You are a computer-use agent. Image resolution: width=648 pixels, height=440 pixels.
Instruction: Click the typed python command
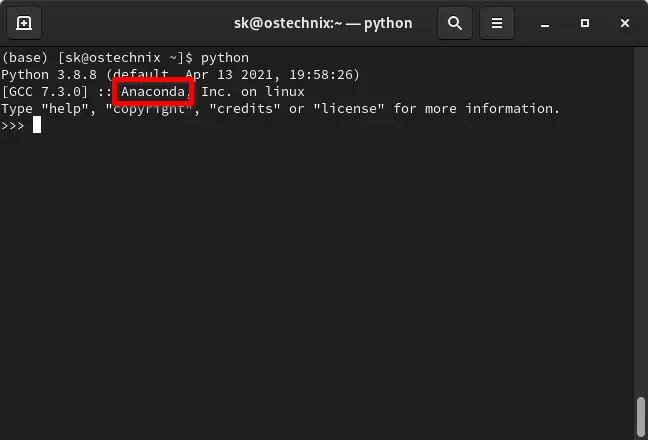tap(225, 58)
